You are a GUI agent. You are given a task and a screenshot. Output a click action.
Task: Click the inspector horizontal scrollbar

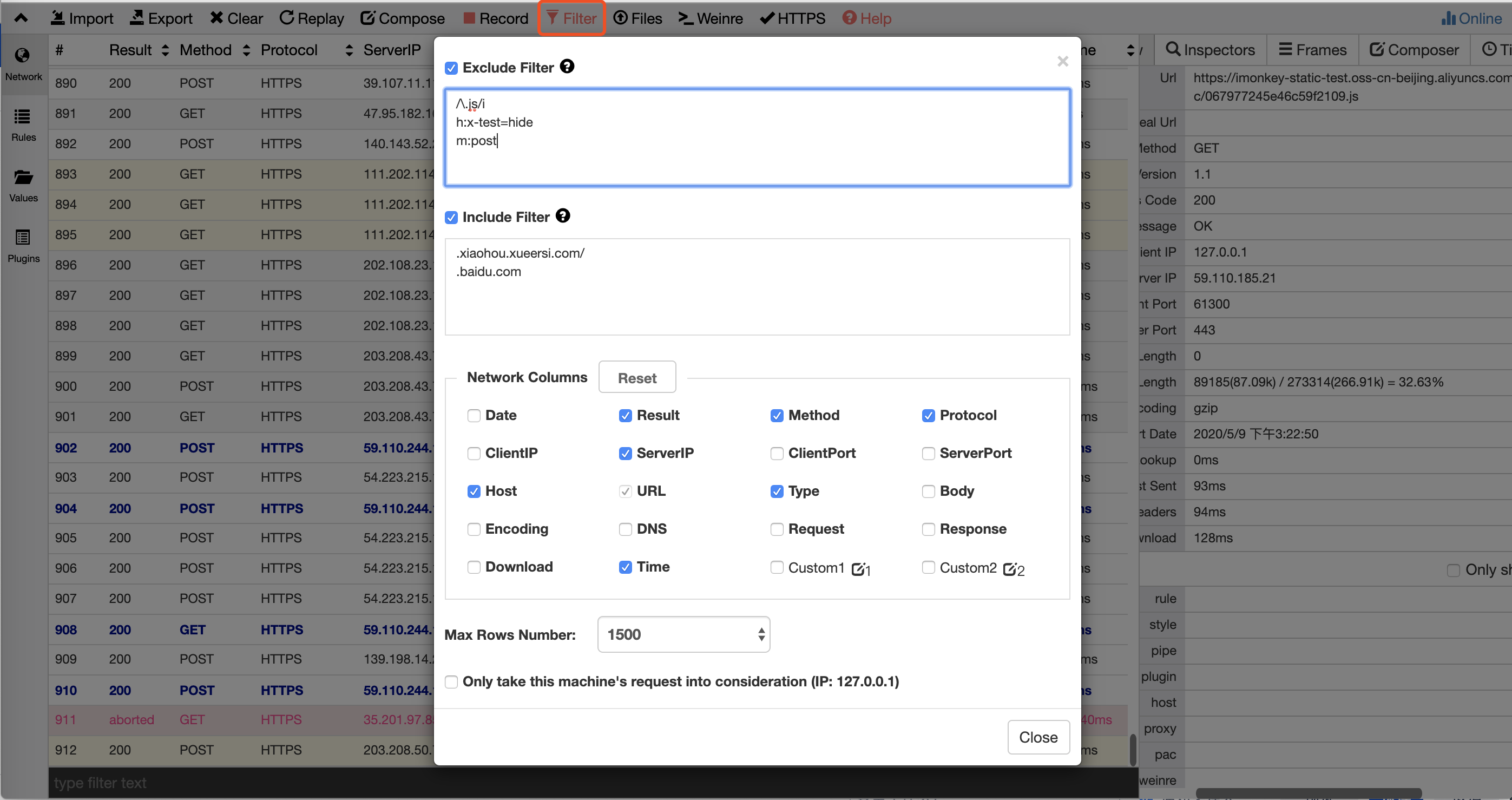(1309, 793)
